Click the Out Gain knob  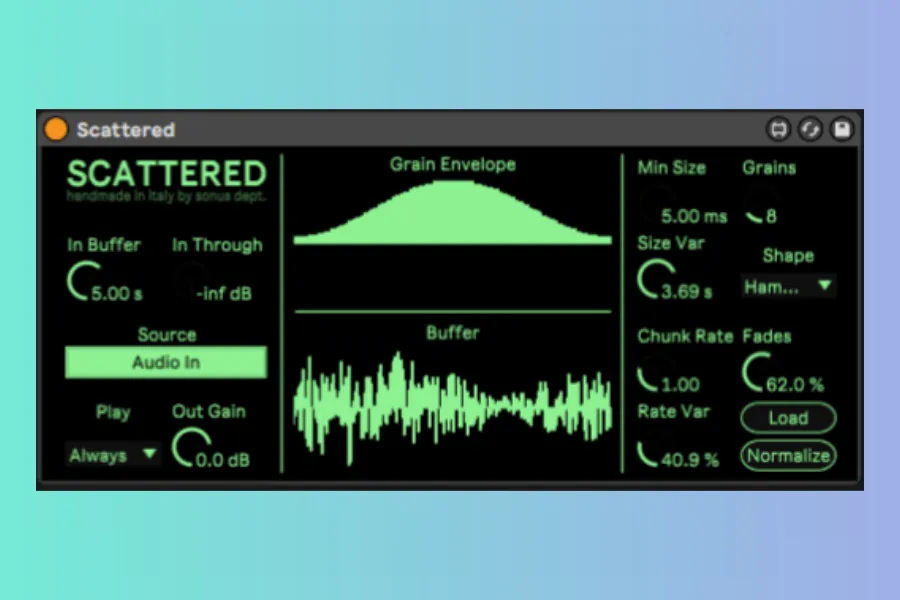click(186, 448)
